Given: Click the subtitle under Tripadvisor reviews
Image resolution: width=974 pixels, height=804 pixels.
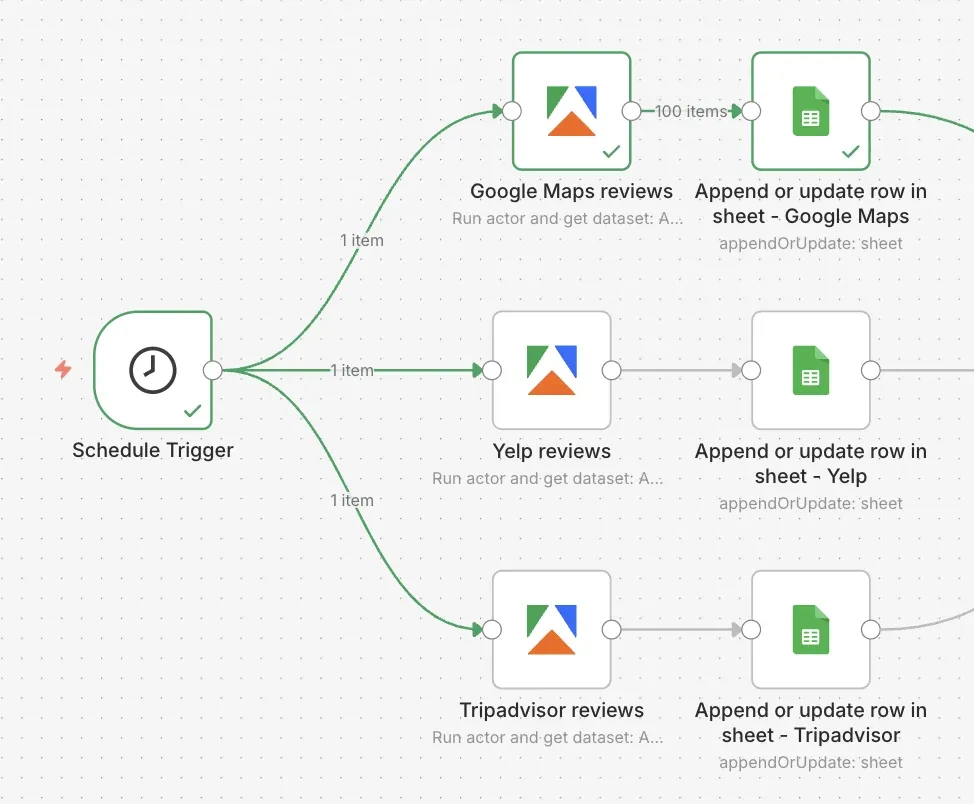Looking at the screenshot, I should tap(547, 738).
